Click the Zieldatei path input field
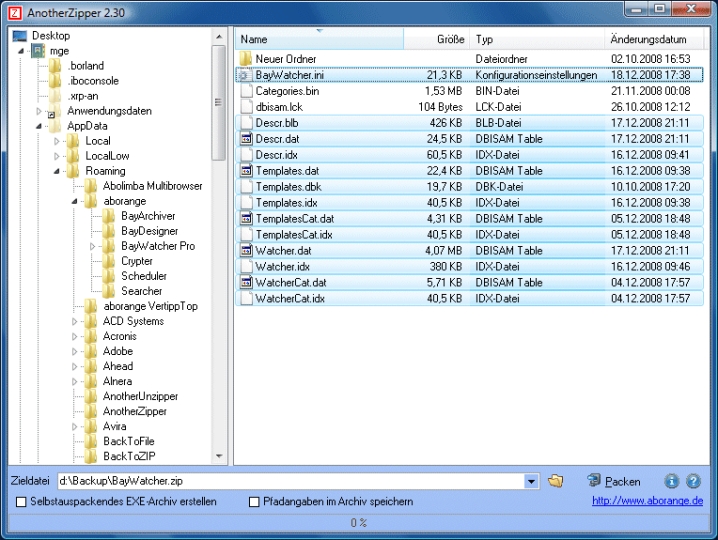Image resolution: width=718 pixels, height=540 pixels. click(290, 481)
